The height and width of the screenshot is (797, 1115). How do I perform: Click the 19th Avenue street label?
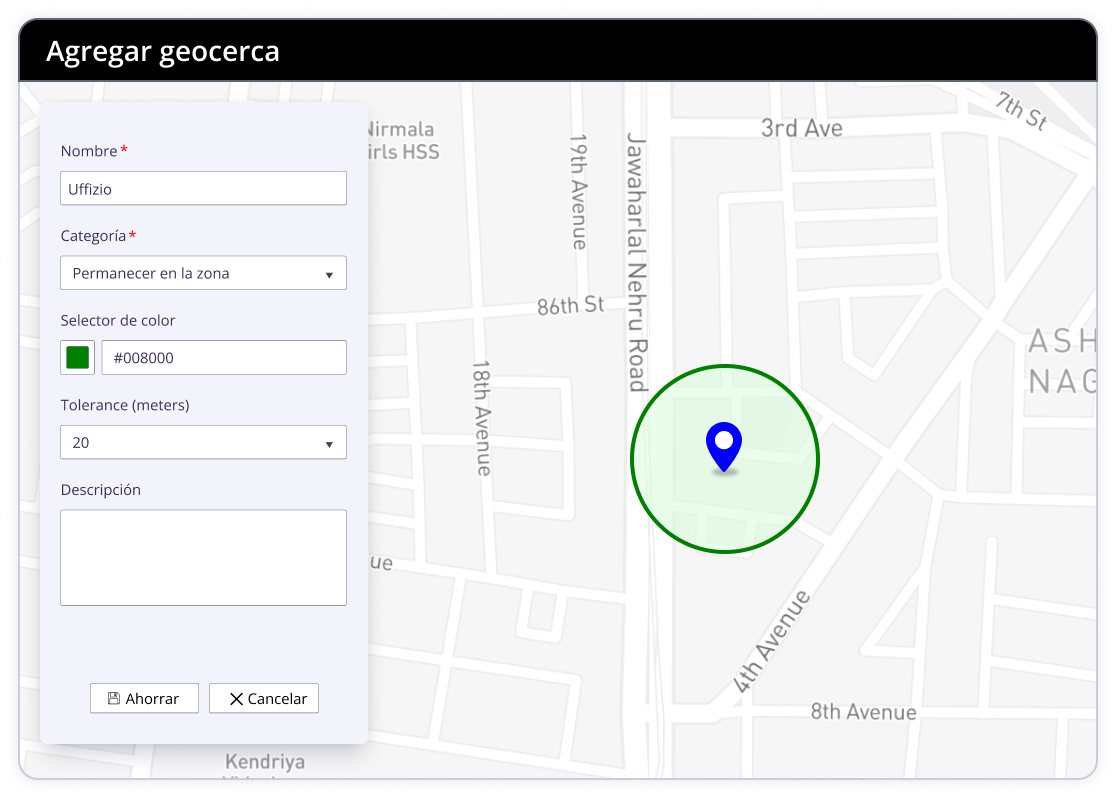point(579,191)
